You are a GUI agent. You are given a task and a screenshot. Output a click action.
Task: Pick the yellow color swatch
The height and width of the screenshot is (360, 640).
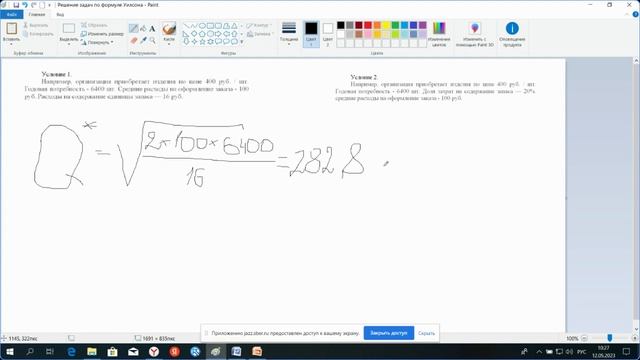(386, 25)
